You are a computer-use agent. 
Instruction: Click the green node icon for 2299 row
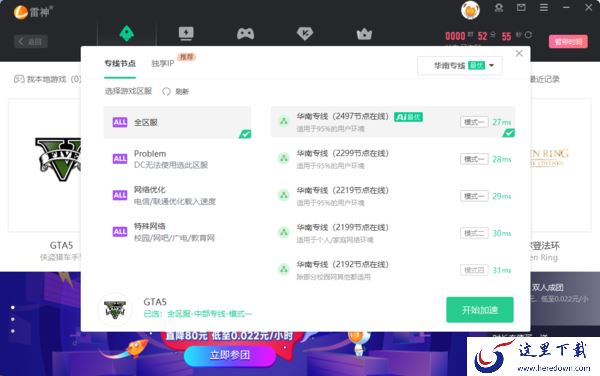point(284,158)
